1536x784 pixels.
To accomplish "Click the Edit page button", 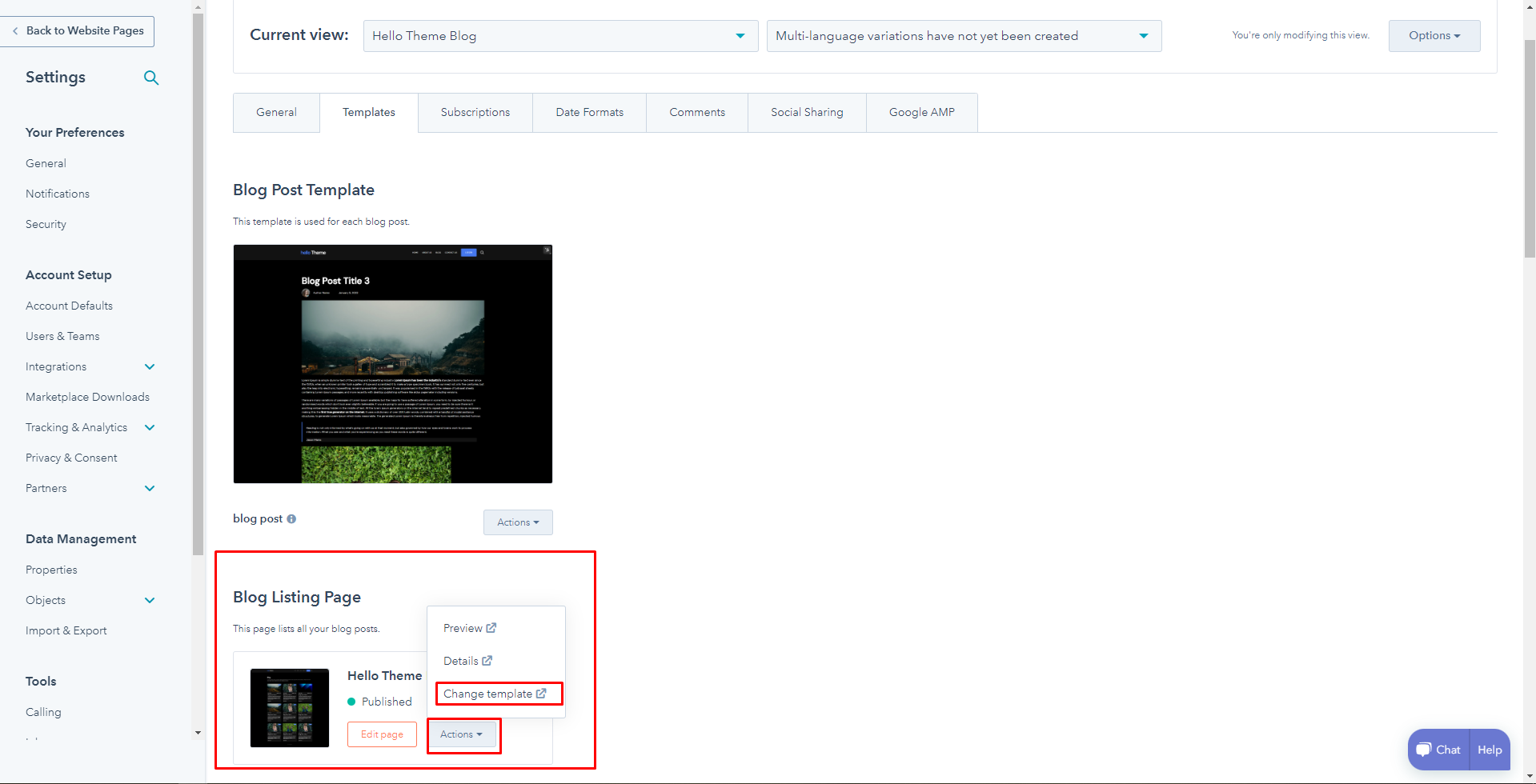I will (382, 734).
